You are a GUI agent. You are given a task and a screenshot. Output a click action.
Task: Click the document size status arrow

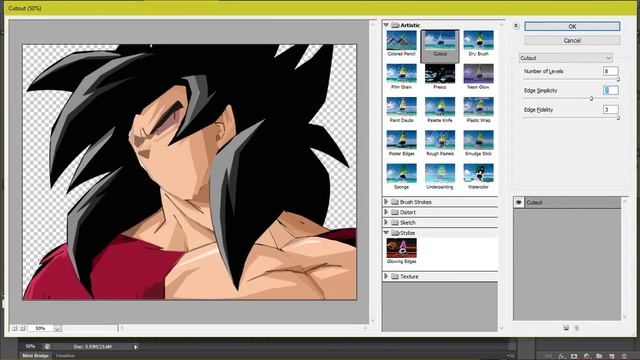(x=136, y=347)
